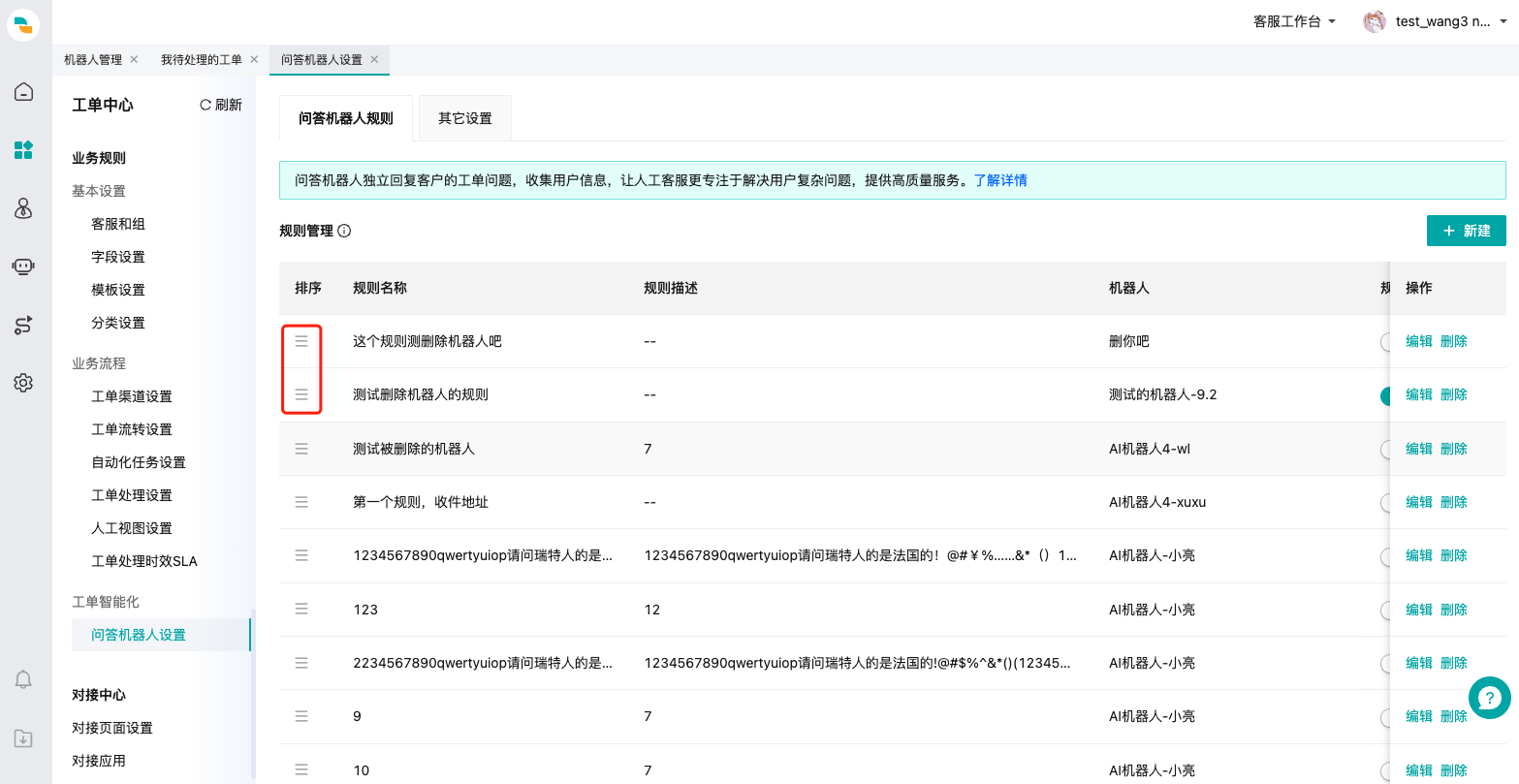Open 自动化任务设置 in sidebar
Viewport: 1519px width, 784px height.
point(139,462)
